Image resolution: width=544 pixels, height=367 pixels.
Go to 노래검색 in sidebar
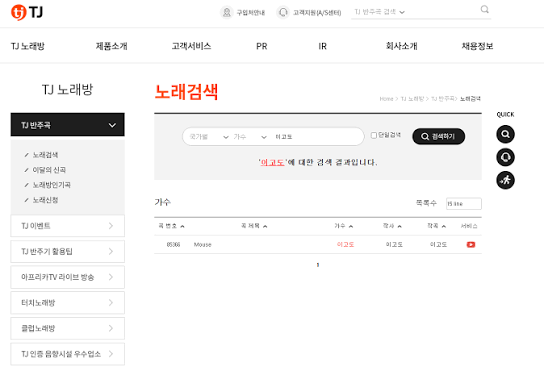pos(45,155)
